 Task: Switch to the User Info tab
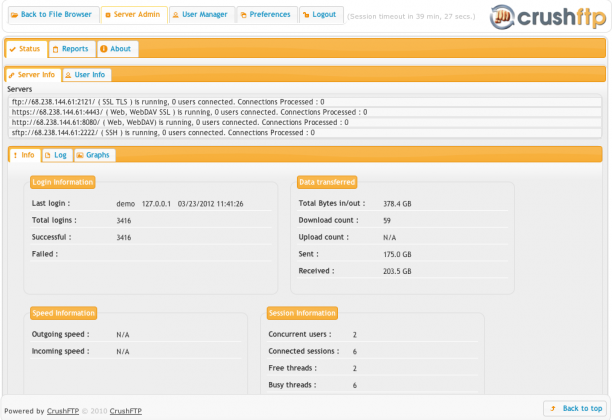[x=87, y=75]
